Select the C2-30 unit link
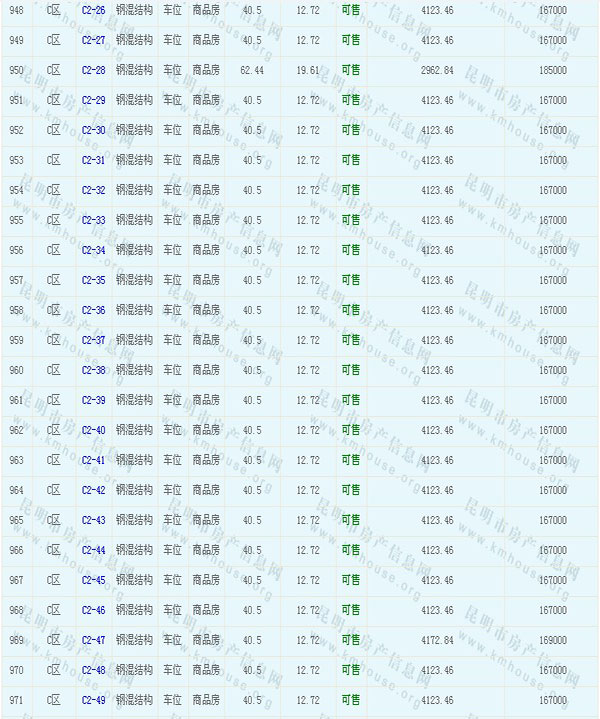600x719 pixels. tap(93, 130)
